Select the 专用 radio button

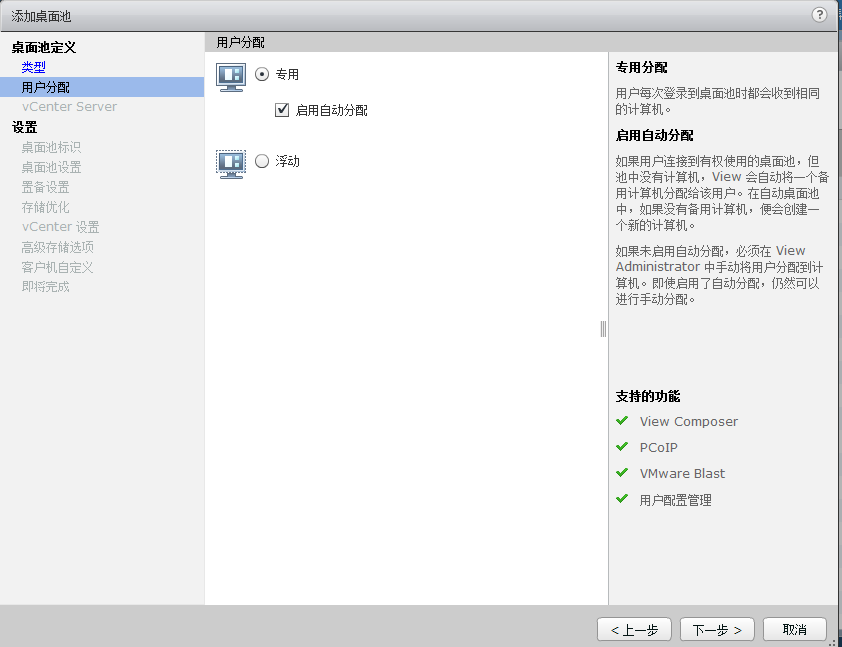coord(262,74)
